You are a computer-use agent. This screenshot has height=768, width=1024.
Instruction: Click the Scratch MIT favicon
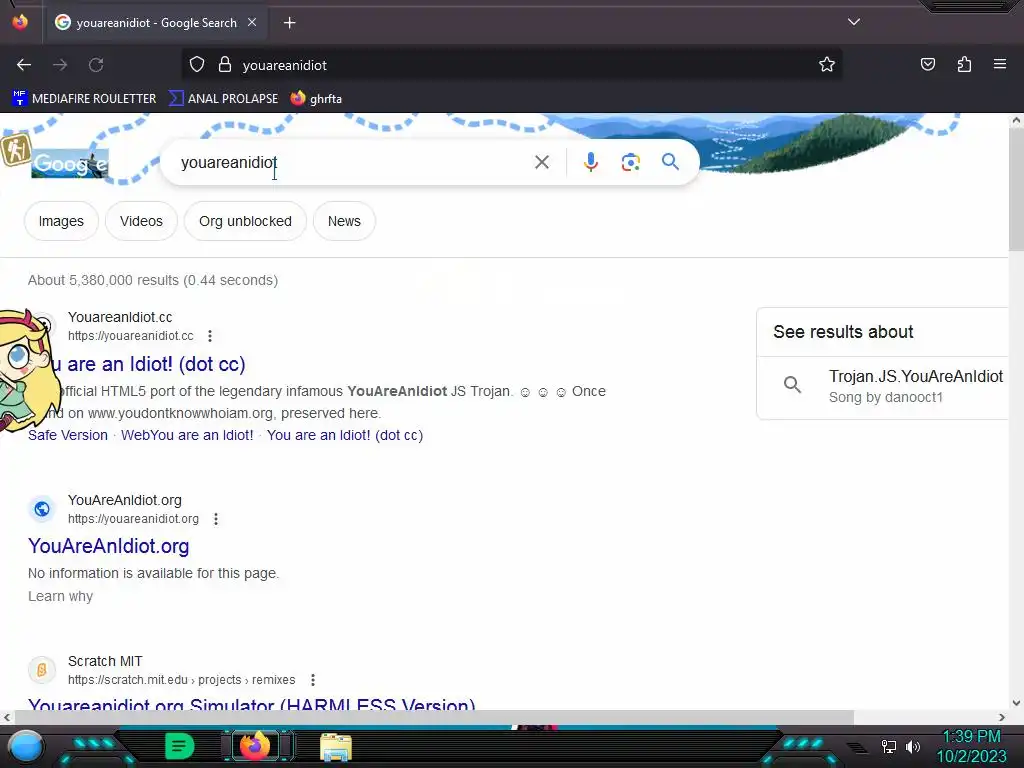click(42, 670)
